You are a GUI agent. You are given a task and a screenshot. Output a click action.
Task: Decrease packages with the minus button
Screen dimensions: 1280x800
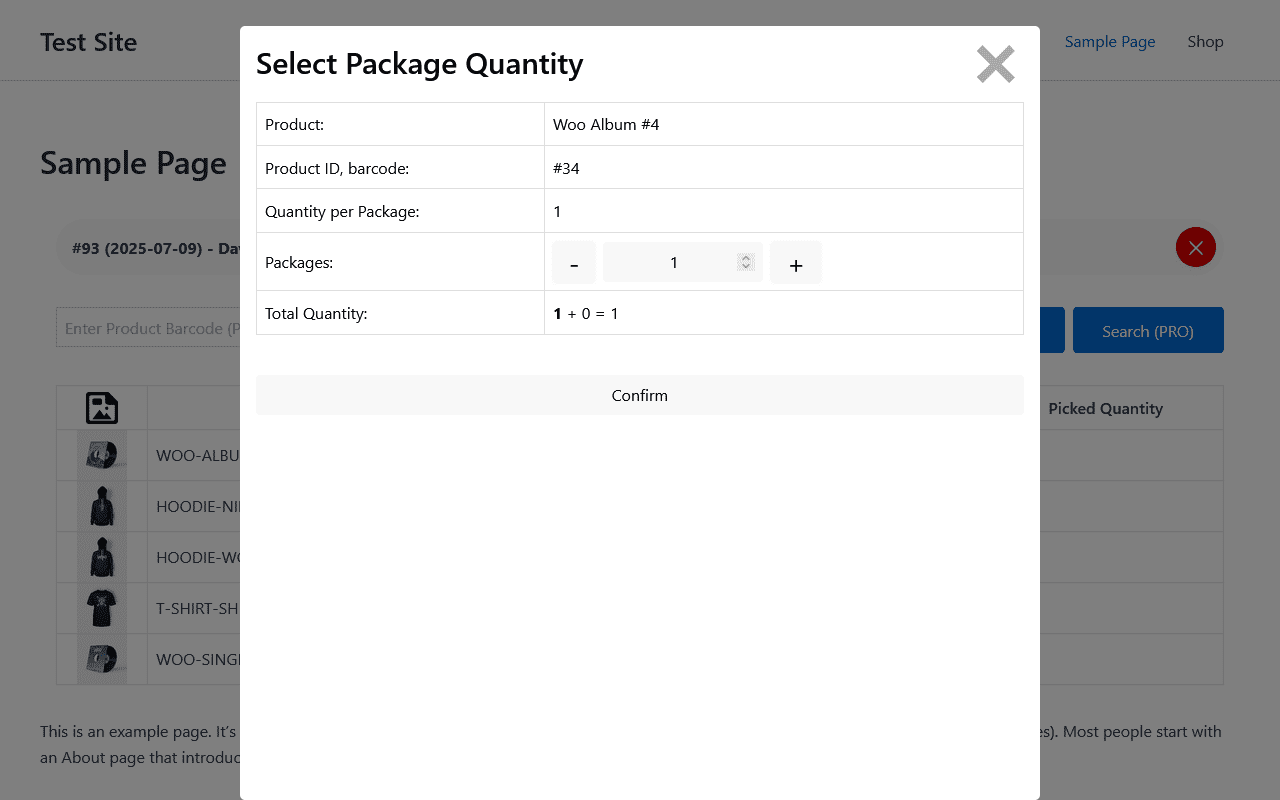click(574, 263)
